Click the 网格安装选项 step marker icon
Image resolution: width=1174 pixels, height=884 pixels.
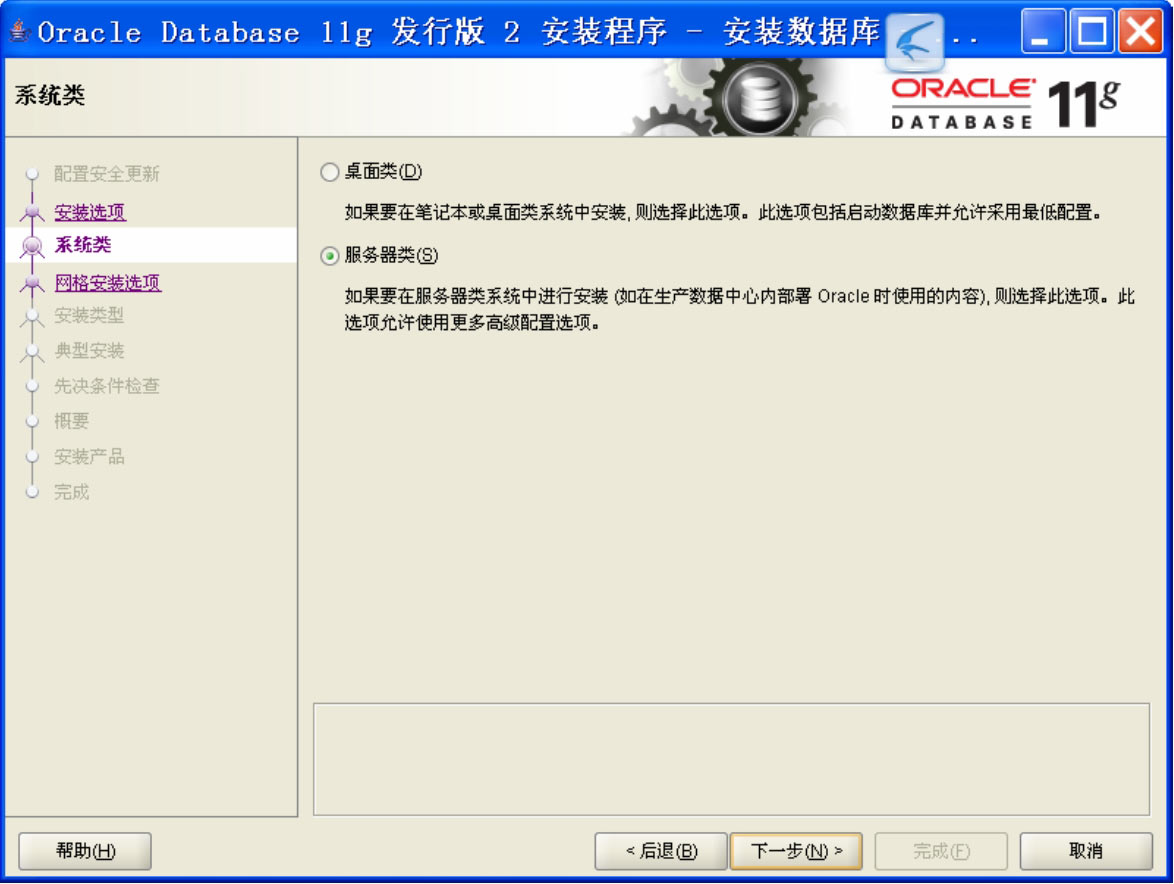(x=31, y=283)
